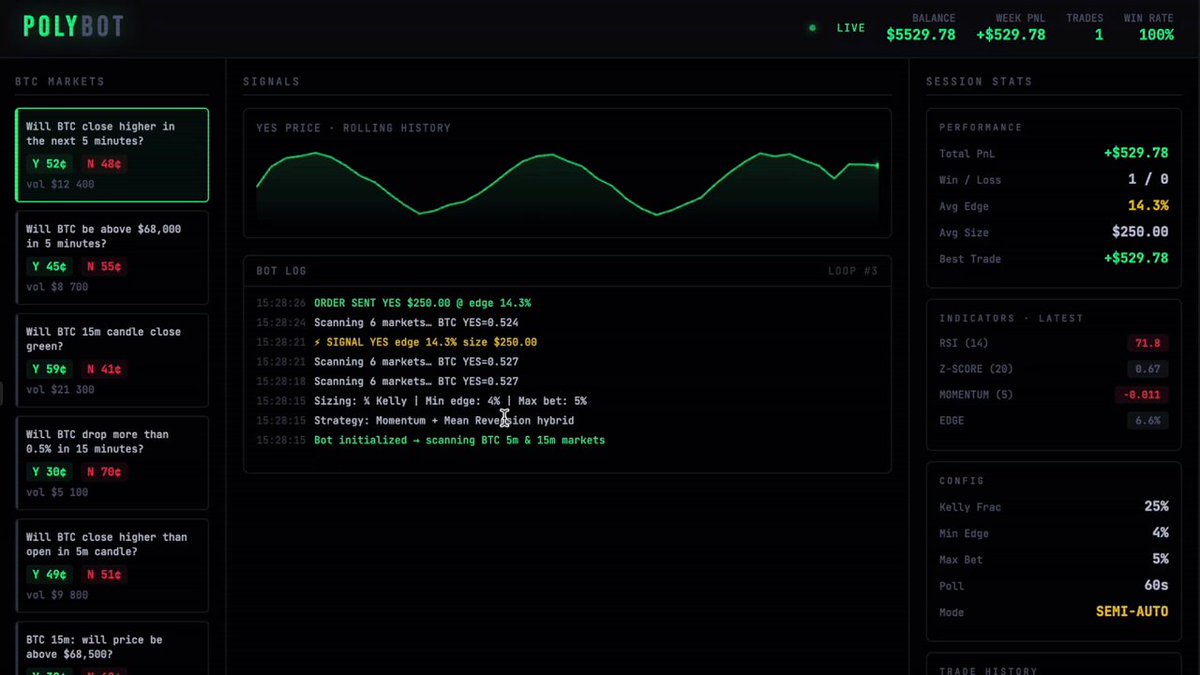Image resolution: width=1200 pixels, height=675 pixels.
Task: Click the BALANCE $5529.78 value
Action: [x=921, y=34]
